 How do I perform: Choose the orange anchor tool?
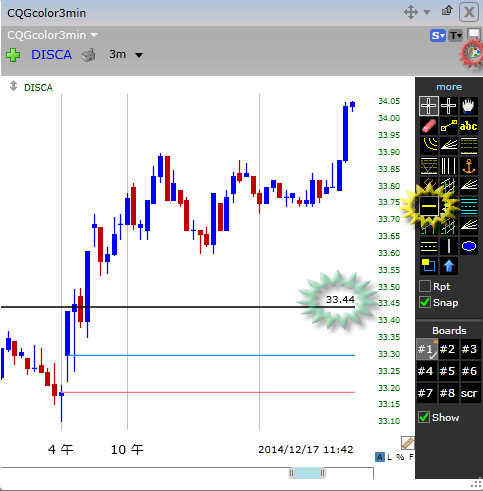[469, 166]
